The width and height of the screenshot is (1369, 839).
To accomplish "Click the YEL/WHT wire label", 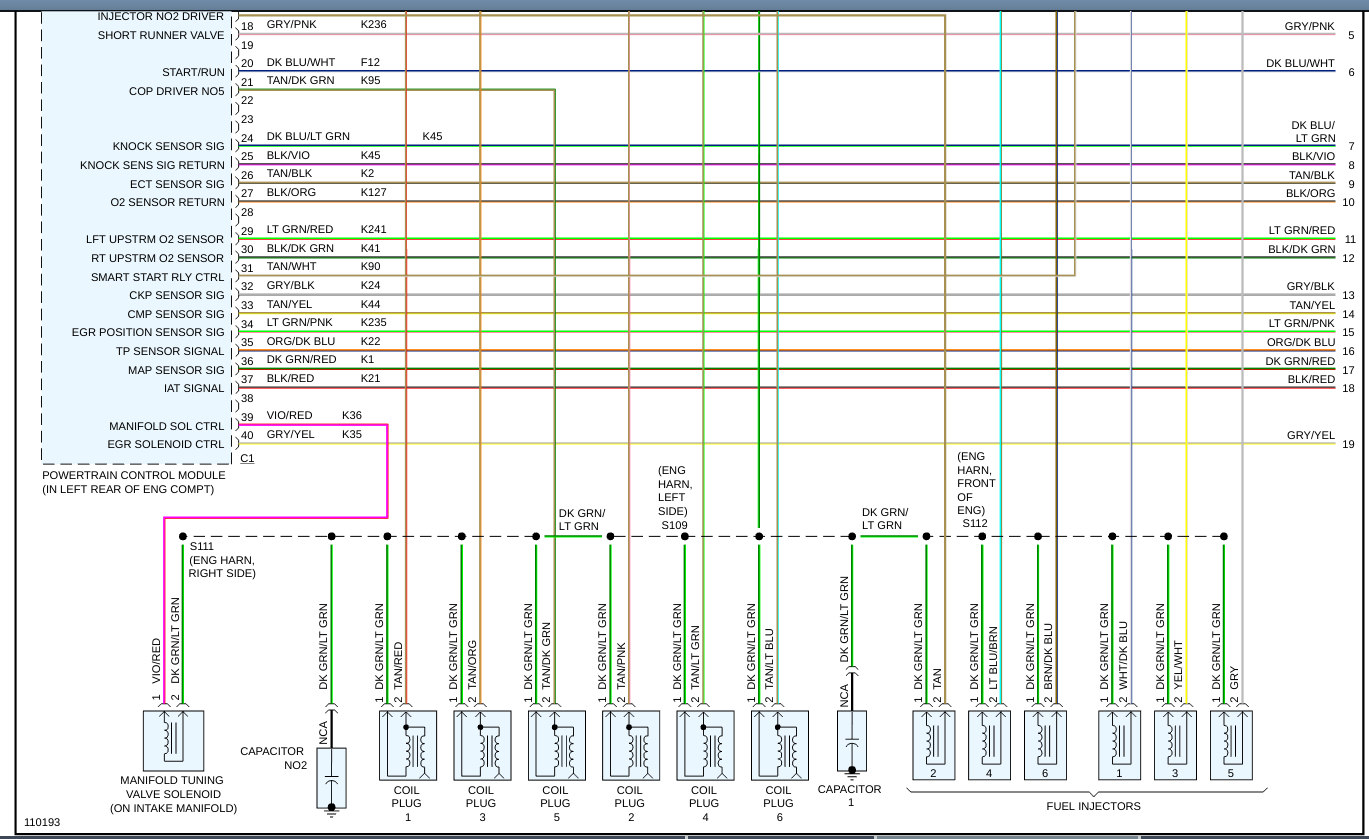I will tap(1180, 666).
